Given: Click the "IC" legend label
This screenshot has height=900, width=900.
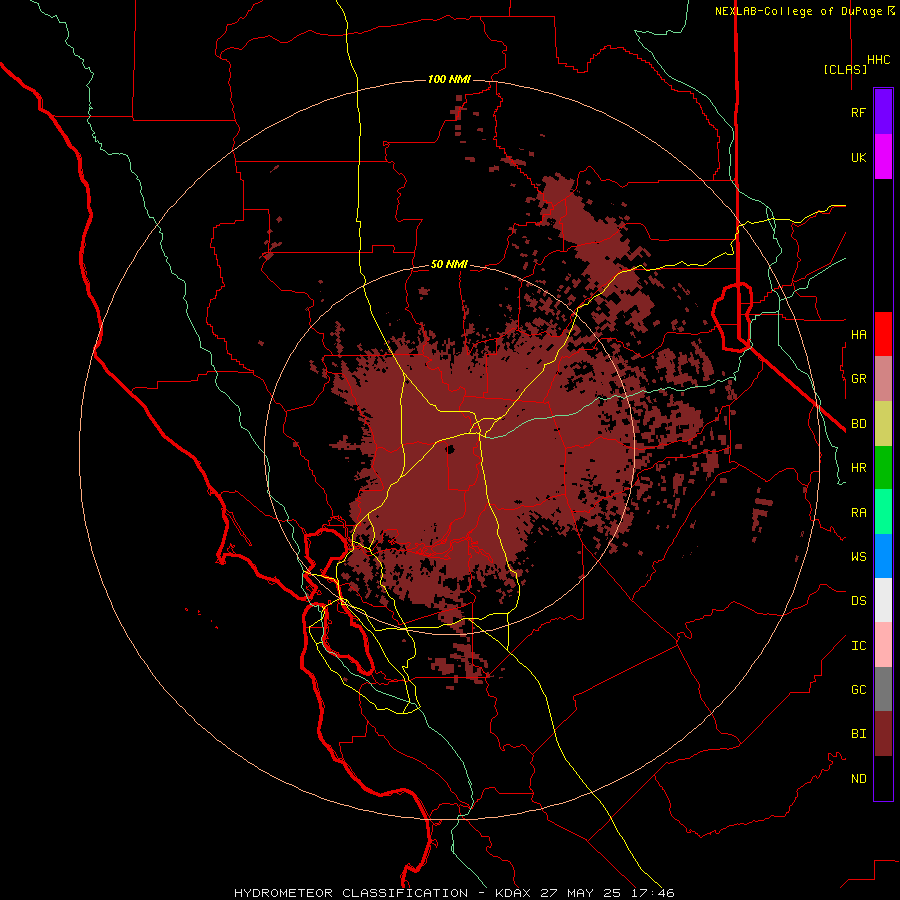Looking at the screenshot, I should pos(858,646).
